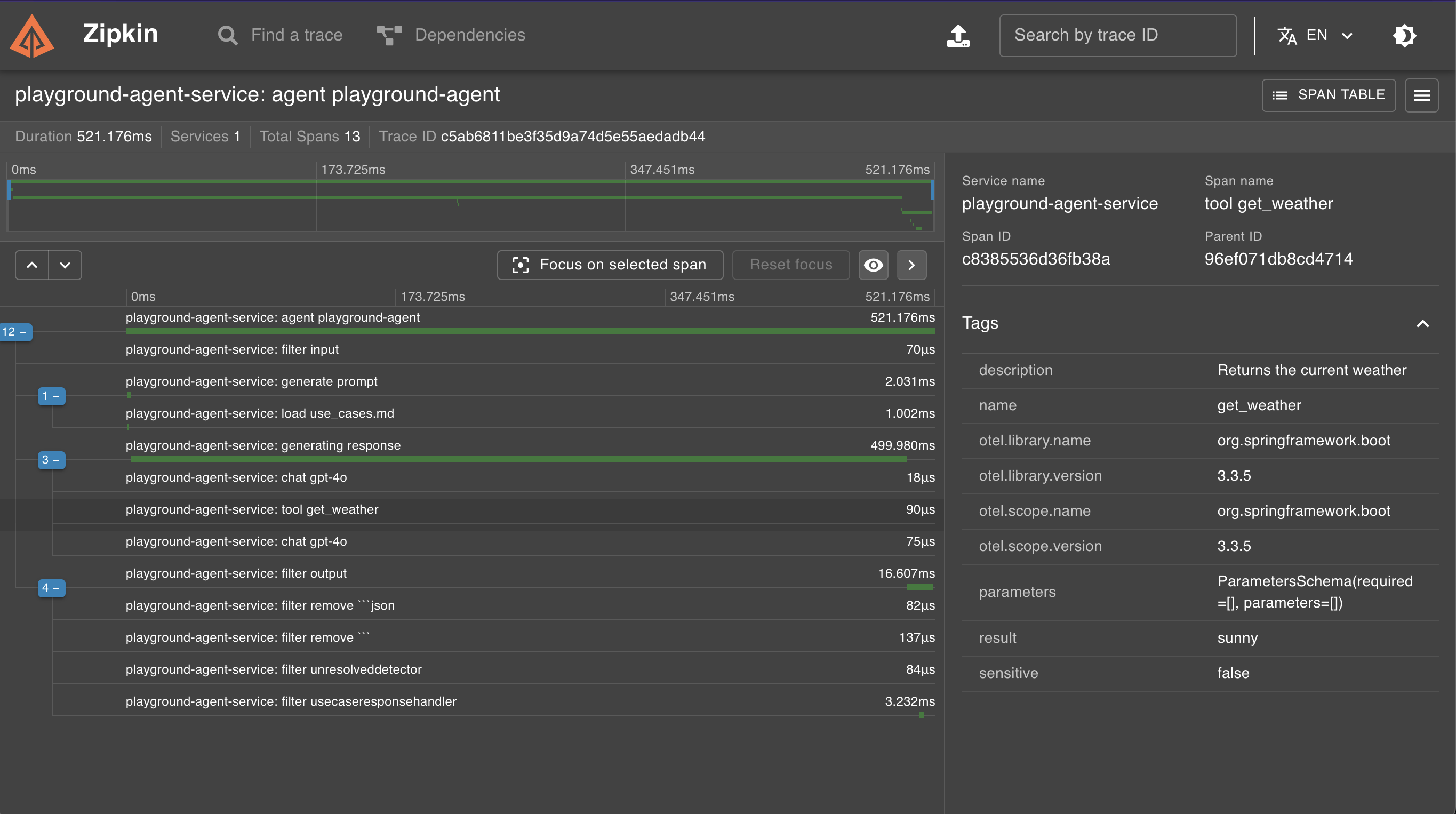Click the otel.library.name tag row
Viewport: 1456px width, 814px height.
click(1200, 441)
